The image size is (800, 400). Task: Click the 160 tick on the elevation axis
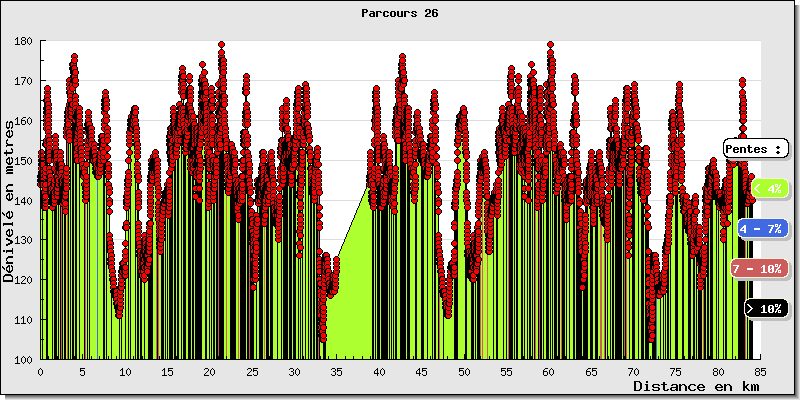[x=23, y=121]
